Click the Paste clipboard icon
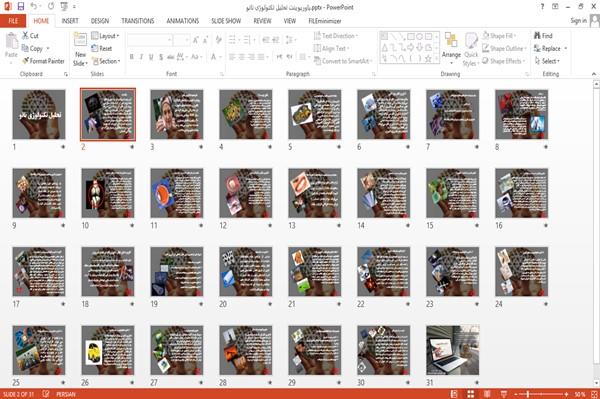Image resolution: width=600 pixels, height=399 pixels. point(11,41)
